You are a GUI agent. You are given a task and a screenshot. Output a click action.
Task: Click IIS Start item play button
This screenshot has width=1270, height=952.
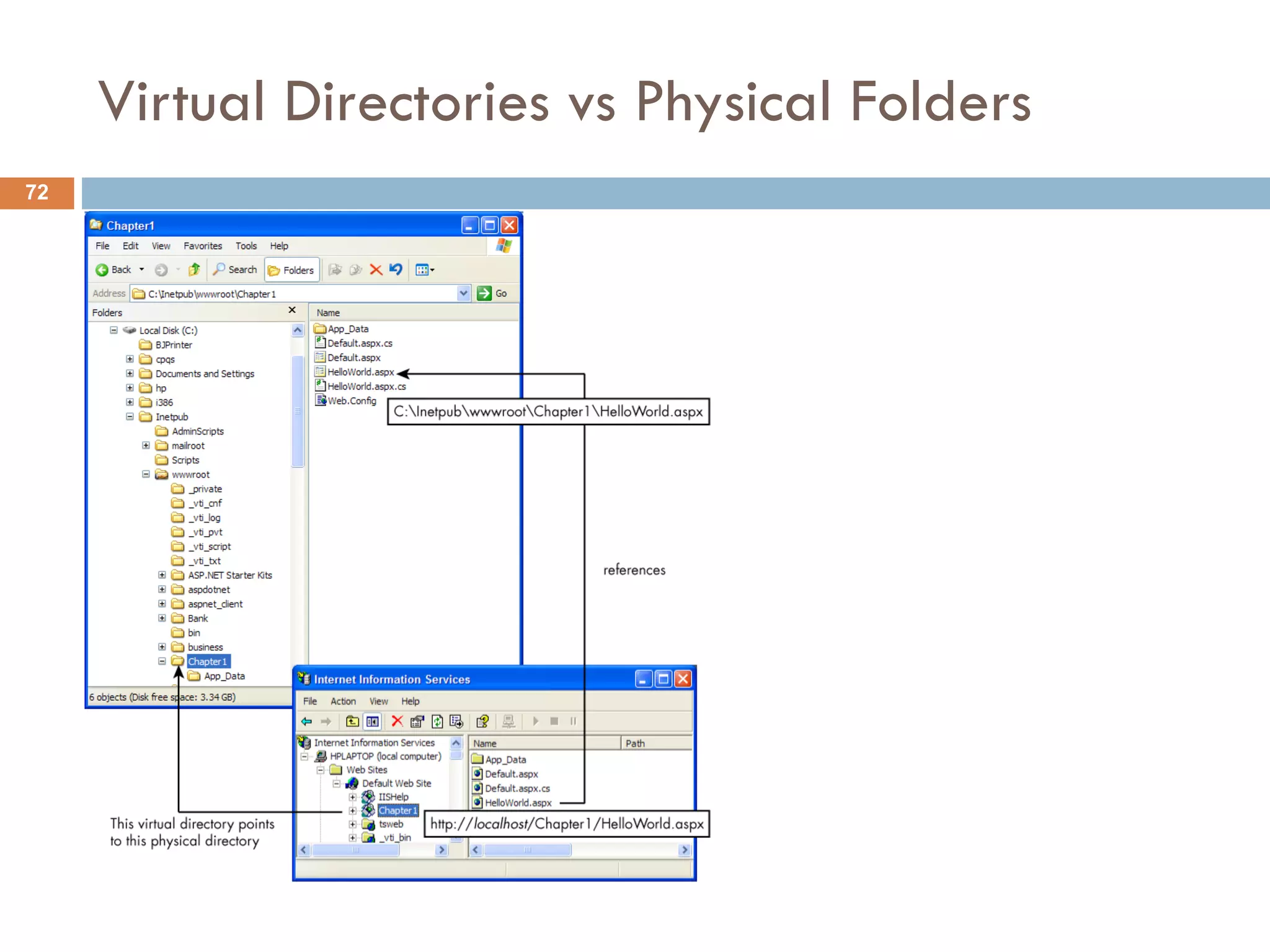[536, 721]
